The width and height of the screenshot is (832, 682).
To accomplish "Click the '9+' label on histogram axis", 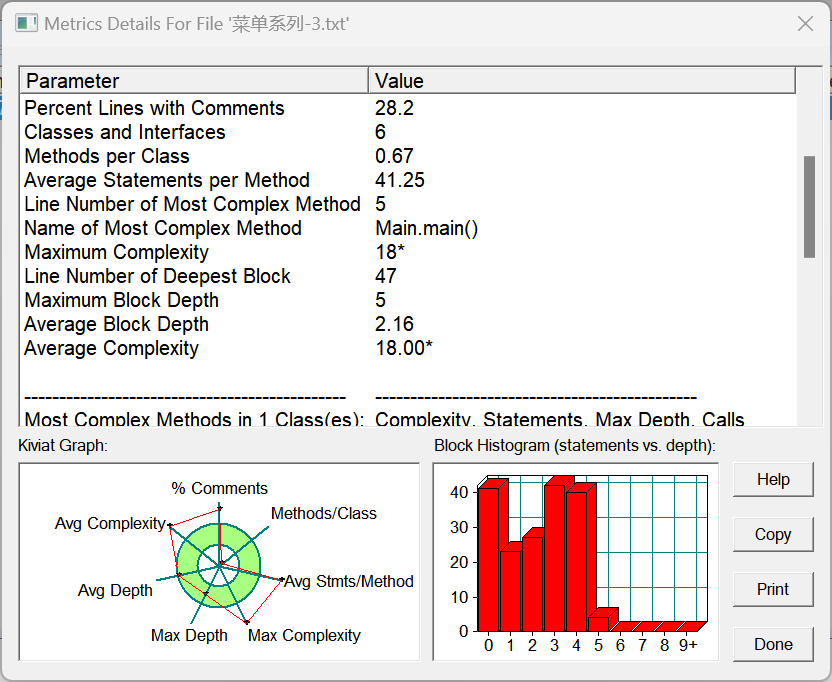I will click(688, 645).
